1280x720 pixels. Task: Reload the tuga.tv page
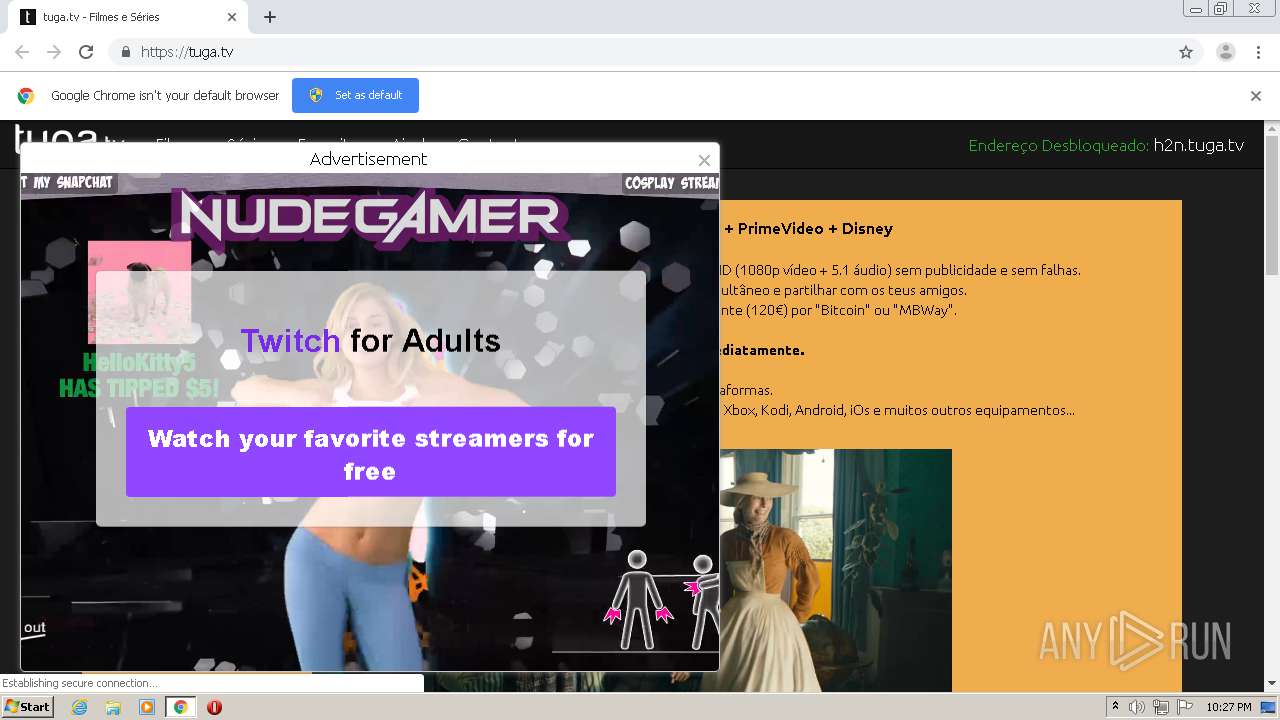pyautogui.click(x=86, y=52)
